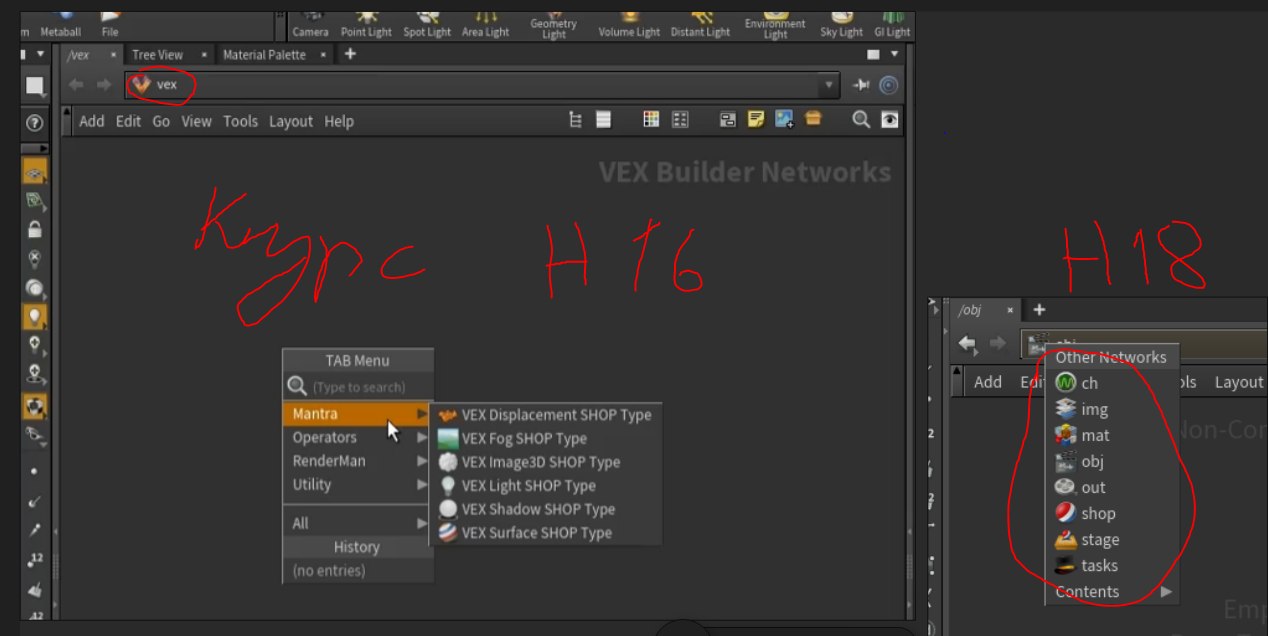1268x636 pixels.
Task: Add a sticky note
Action: click(x=756, y=120)
